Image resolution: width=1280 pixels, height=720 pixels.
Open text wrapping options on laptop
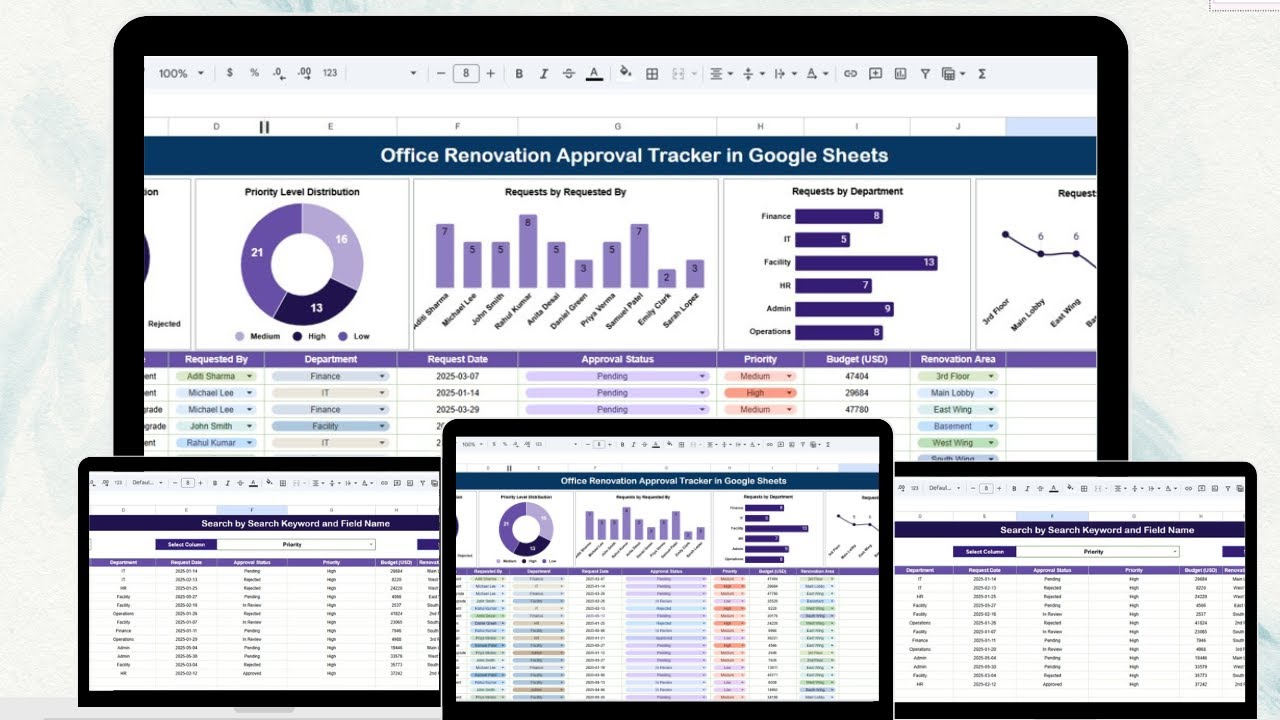[x=785, y=73]
